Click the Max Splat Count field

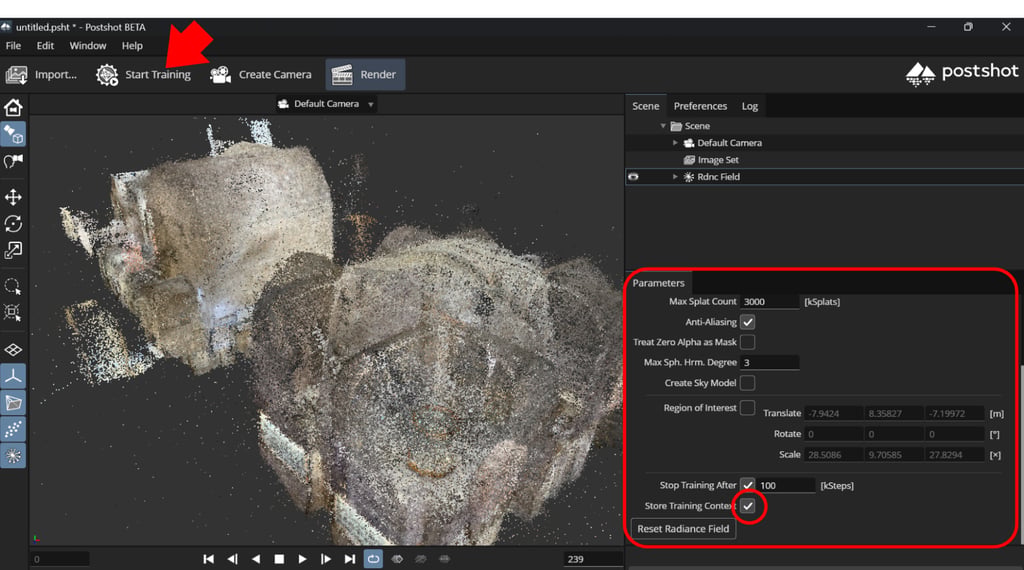pyautogui.click(x=769, y=302)
